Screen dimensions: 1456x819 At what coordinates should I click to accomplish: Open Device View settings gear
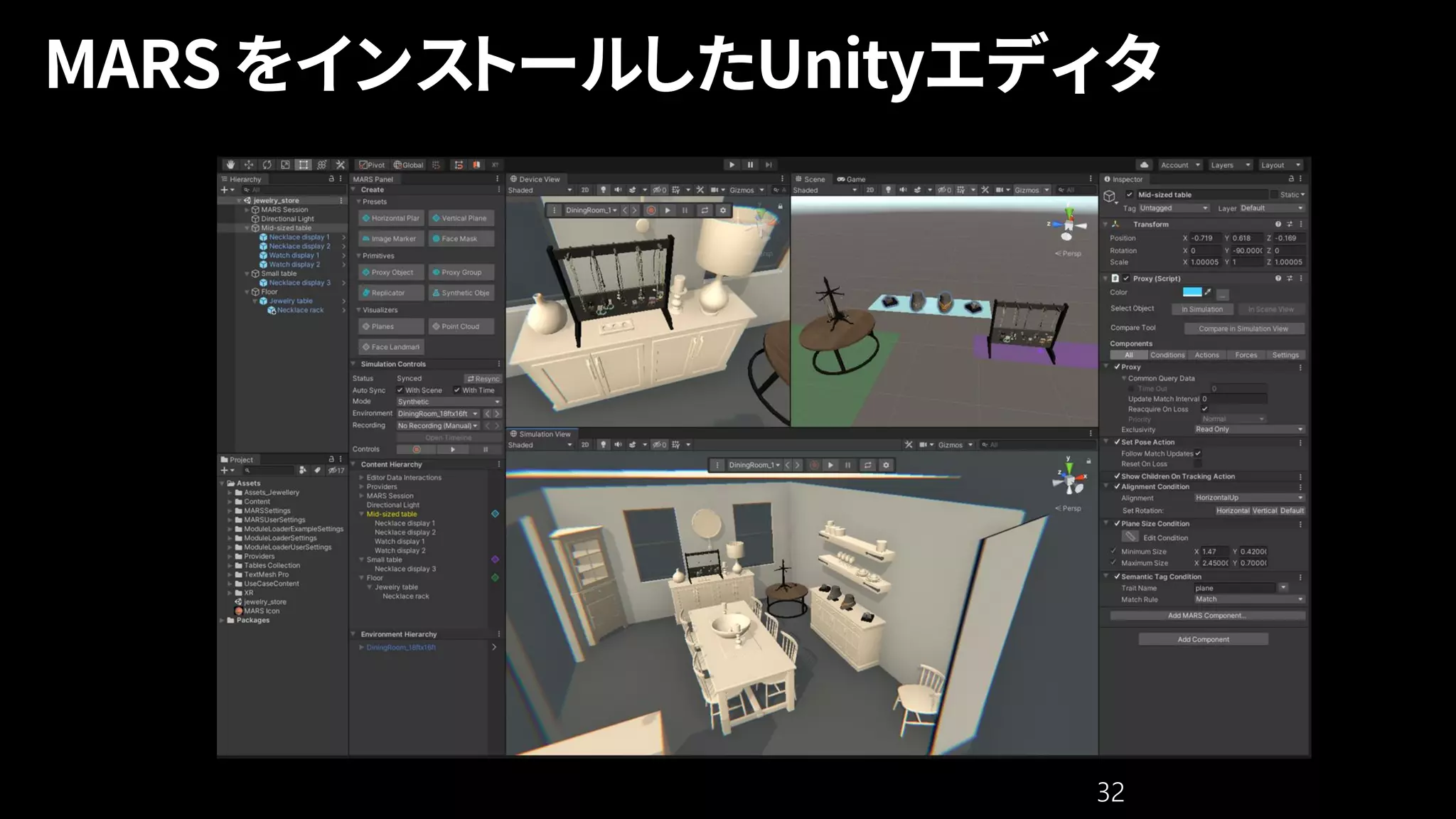pyautogui.click(x=723, y=210)
